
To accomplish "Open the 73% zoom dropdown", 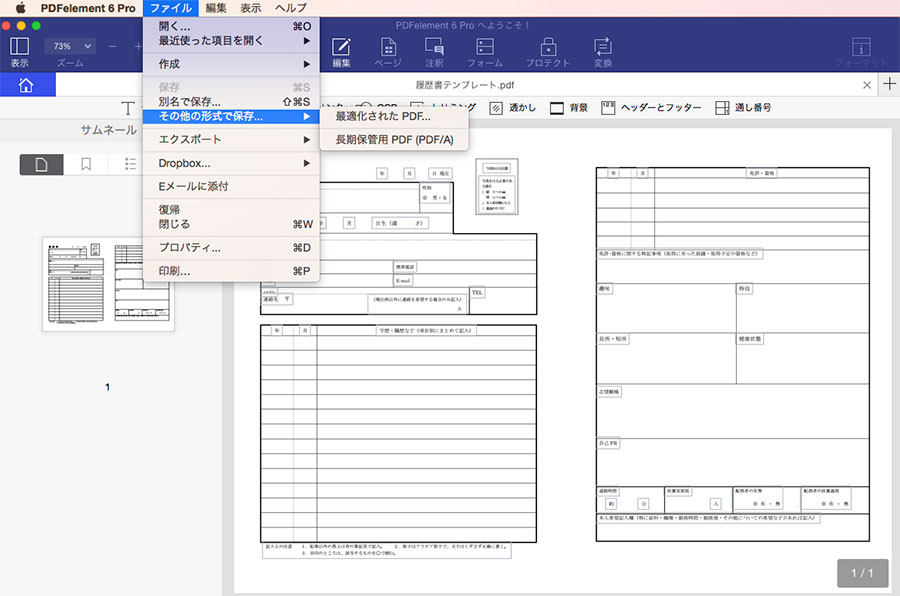I will pos(72,46).
